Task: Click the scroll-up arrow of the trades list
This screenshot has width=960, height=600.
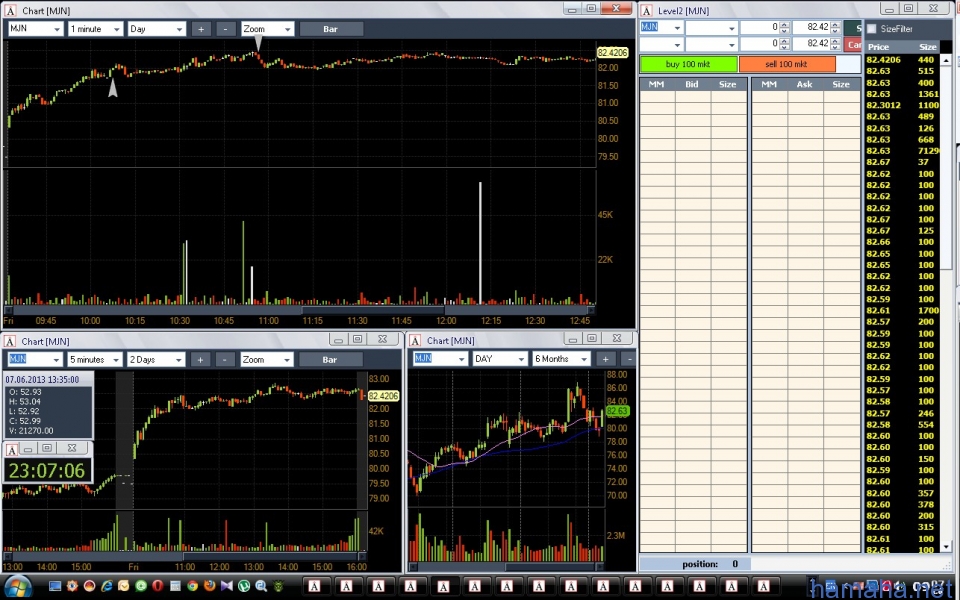Action: 946,60
